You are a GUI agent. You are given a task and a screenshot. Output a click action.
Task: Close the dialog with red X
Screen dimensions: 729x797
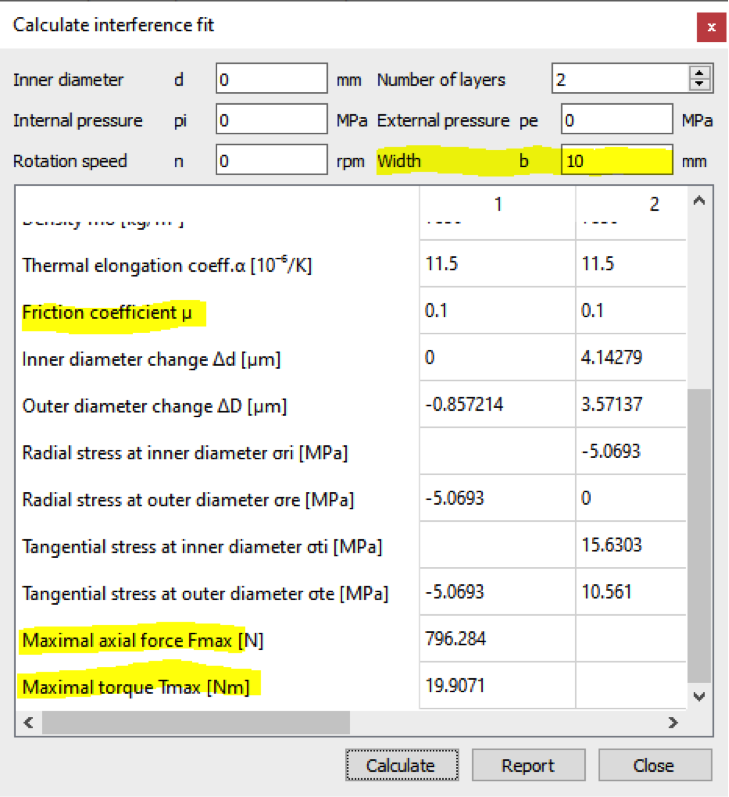point(710,27)
